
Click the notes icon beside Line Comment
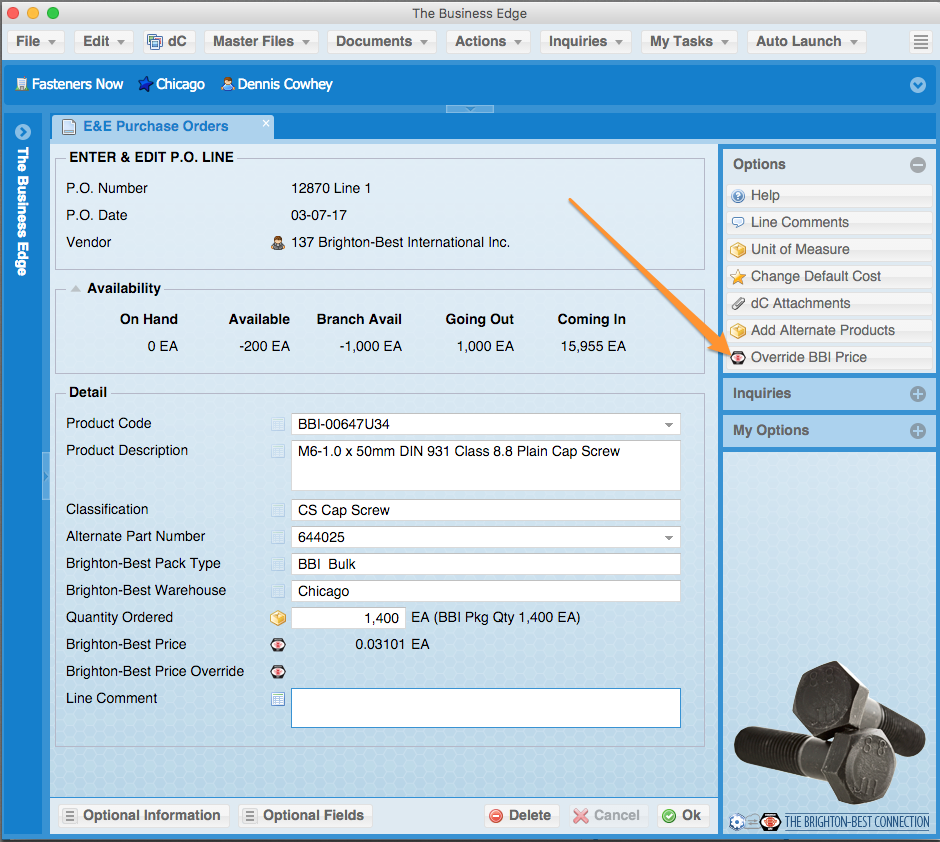(278, 699)
